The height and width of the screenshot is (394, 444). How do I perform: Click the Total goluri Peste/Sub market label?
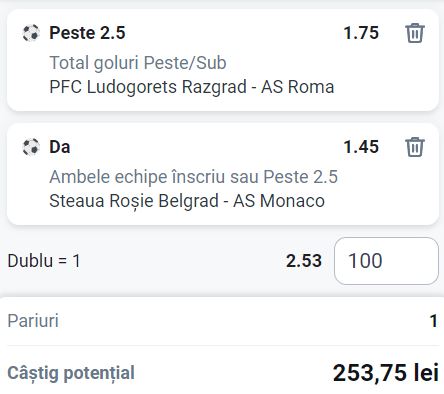(138, 63)
